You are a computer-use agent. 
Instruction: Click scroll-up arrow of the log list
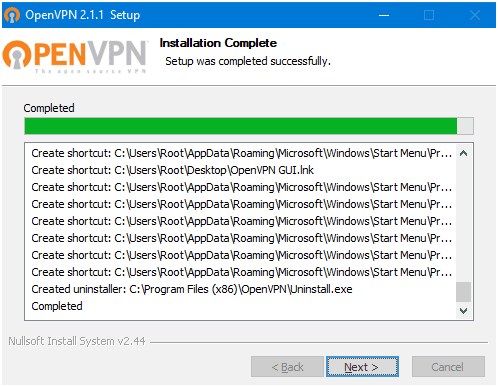pyautogui.click(x=463, y=153)
